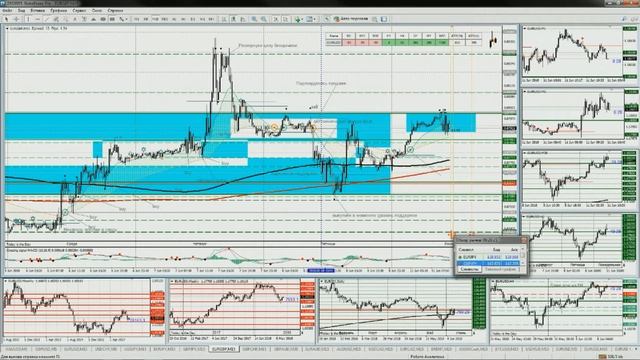Image resolution: width=640 pixels, height=360 pixels.
Task: Select the EURJPY row in Market Watch
Action: click(488, 257)
